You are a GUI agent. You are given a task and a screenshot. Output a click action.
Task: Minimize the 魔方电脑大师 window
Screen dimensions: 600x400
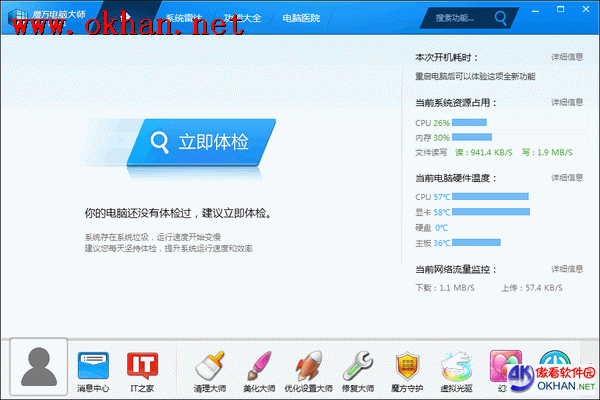[x=535, y=11]
